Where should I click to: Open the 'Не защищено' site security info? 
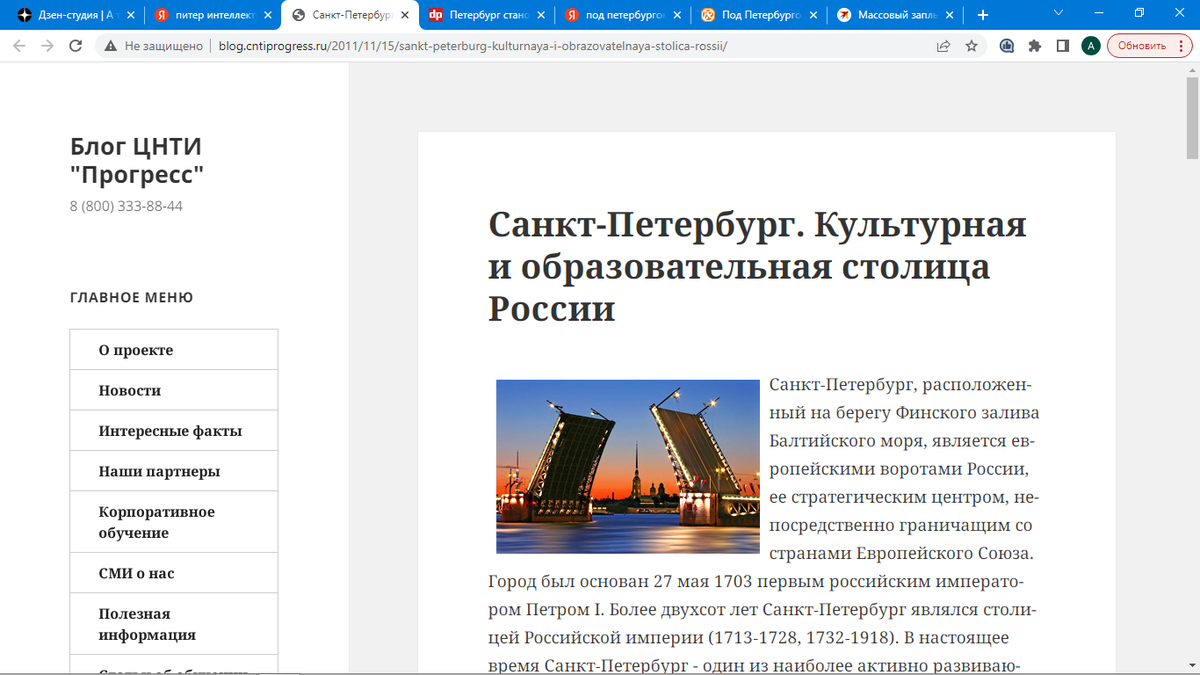[153, 46]
